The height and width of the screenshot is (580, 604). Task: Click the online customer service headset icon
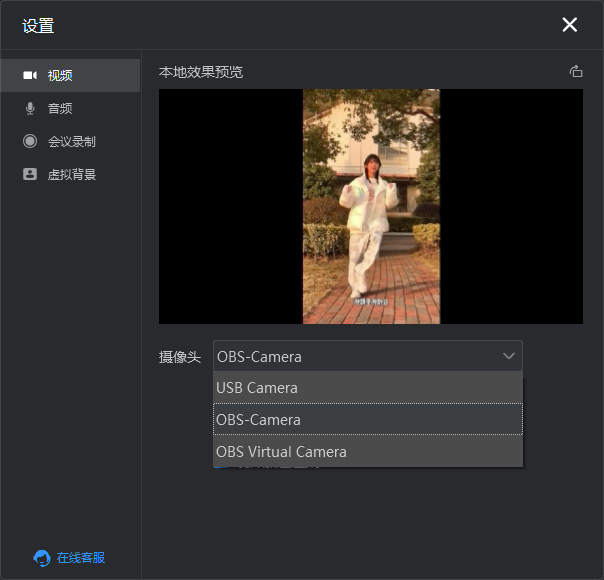pos(42,558)
